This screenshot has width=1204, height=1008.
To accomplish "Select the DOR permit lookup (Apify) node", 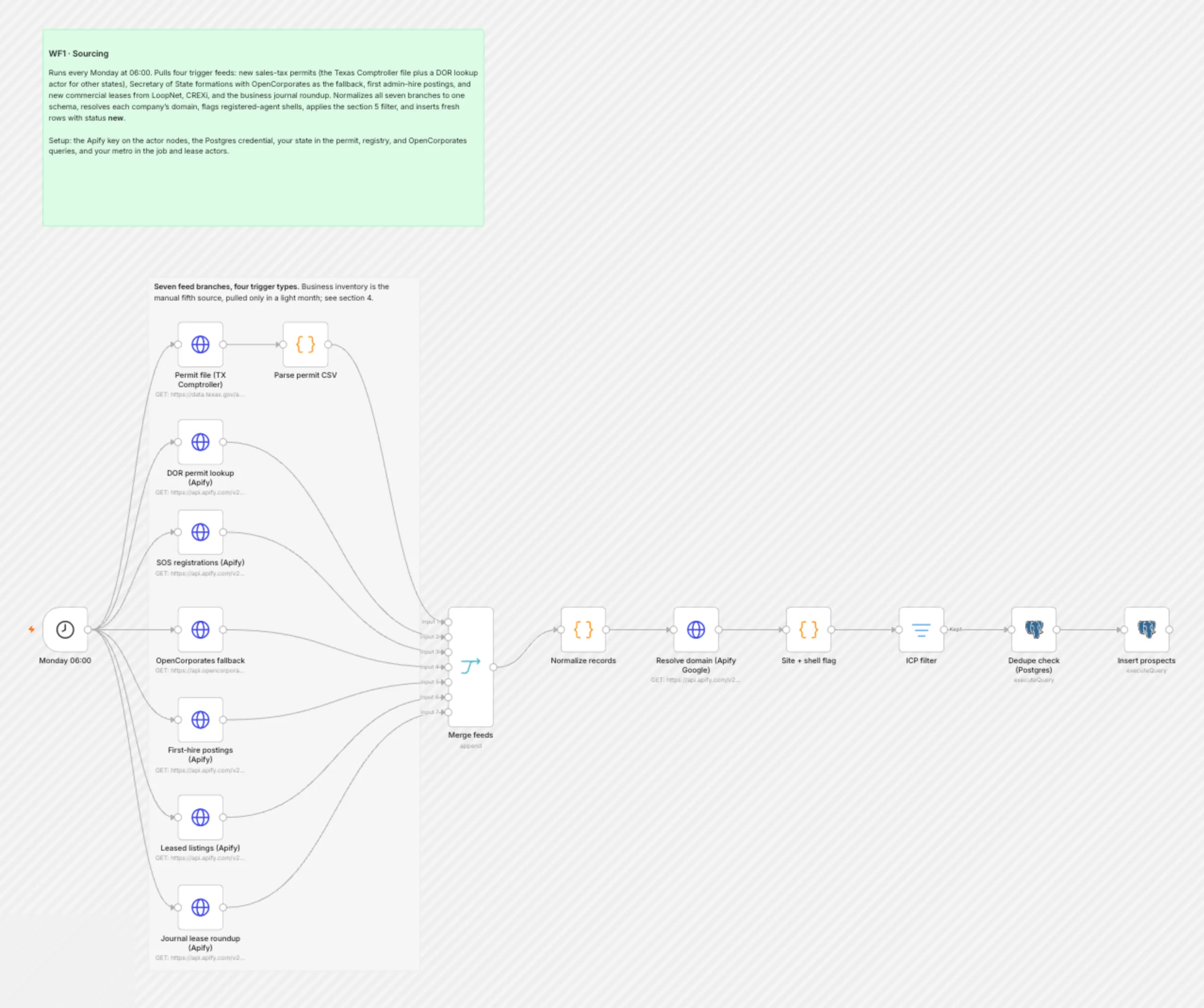I will [x=200, y=442].
